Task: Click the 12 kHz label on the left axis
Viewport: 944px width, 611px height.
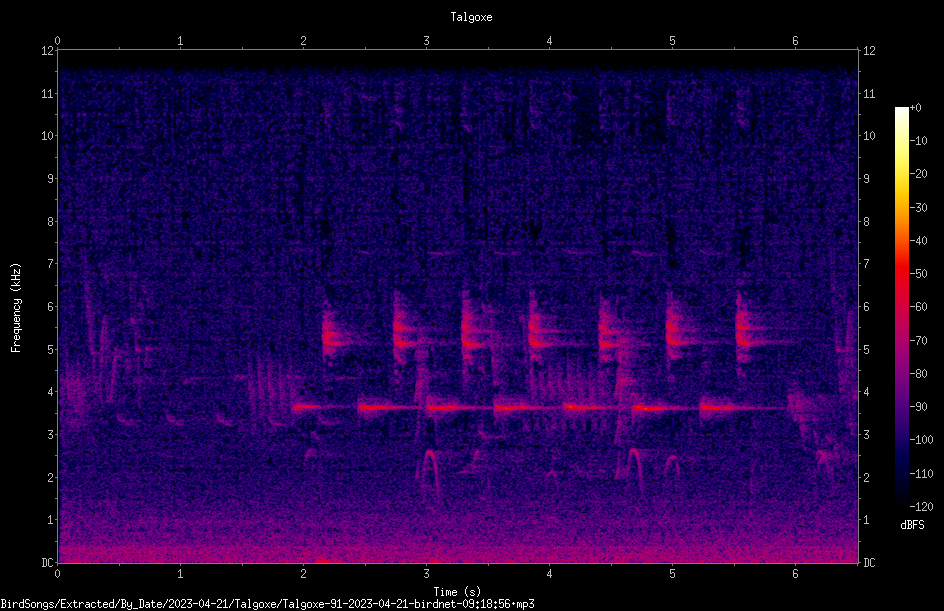Action: (47, 51)
